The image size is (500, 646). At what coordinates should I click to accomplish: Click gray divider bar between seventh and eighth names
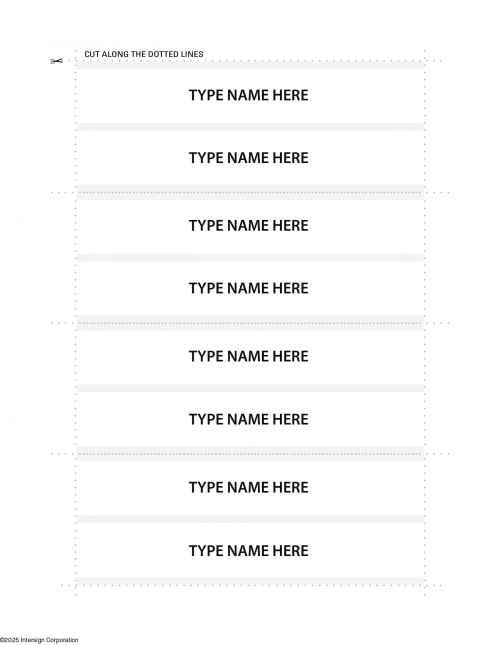250,519
